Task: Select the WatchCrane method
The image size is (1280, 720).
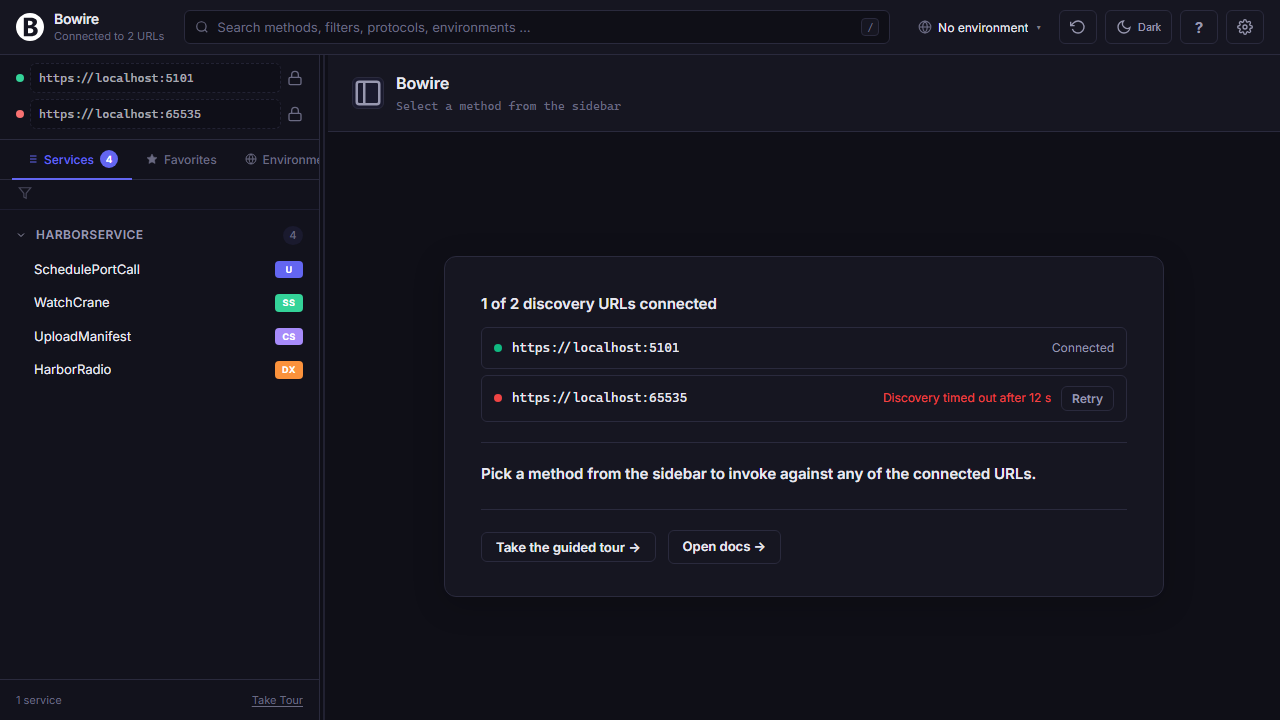Action: tap(160, 303)
